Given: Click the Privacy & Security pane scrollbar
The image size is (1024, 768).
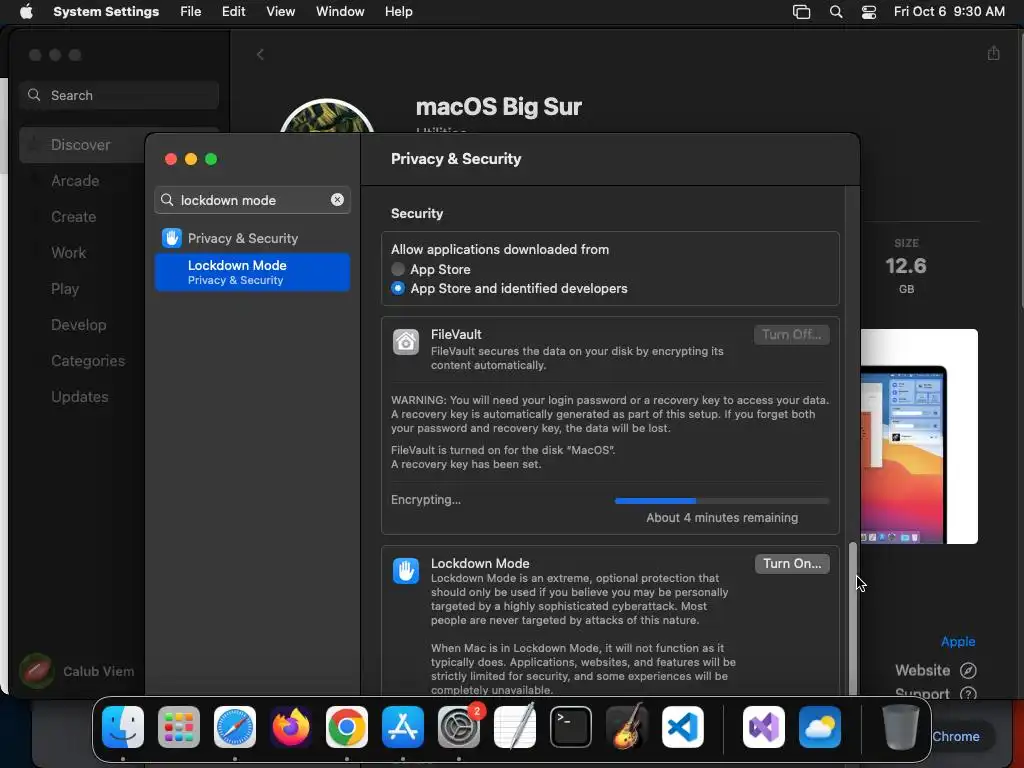Looking at the screenshot, I should coord(852,618).
